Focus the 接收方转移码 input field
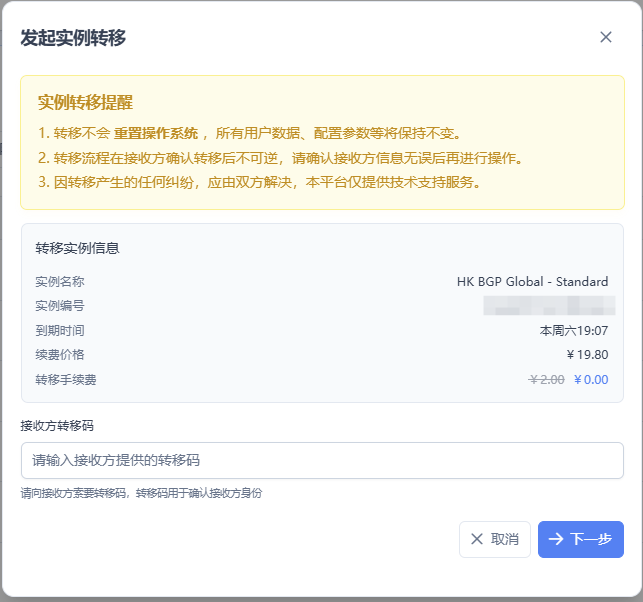 (x=322, y=460)
